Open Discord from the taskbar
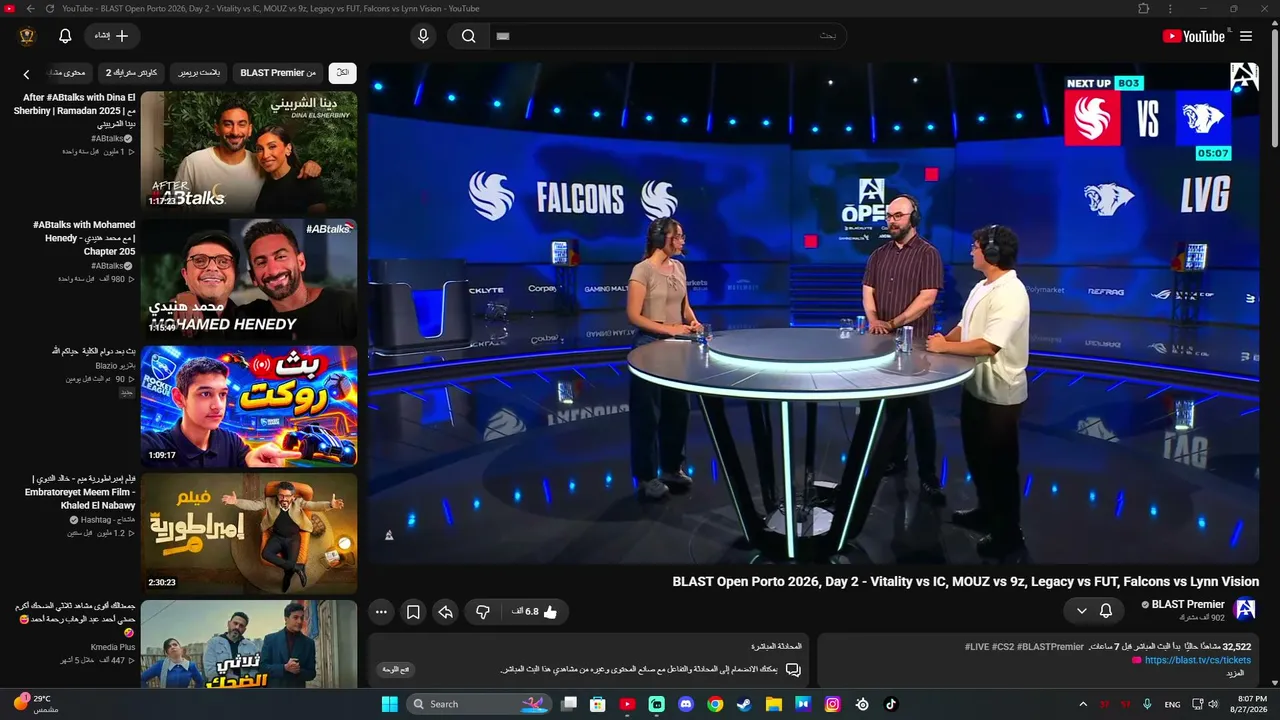 pos(686,704)
